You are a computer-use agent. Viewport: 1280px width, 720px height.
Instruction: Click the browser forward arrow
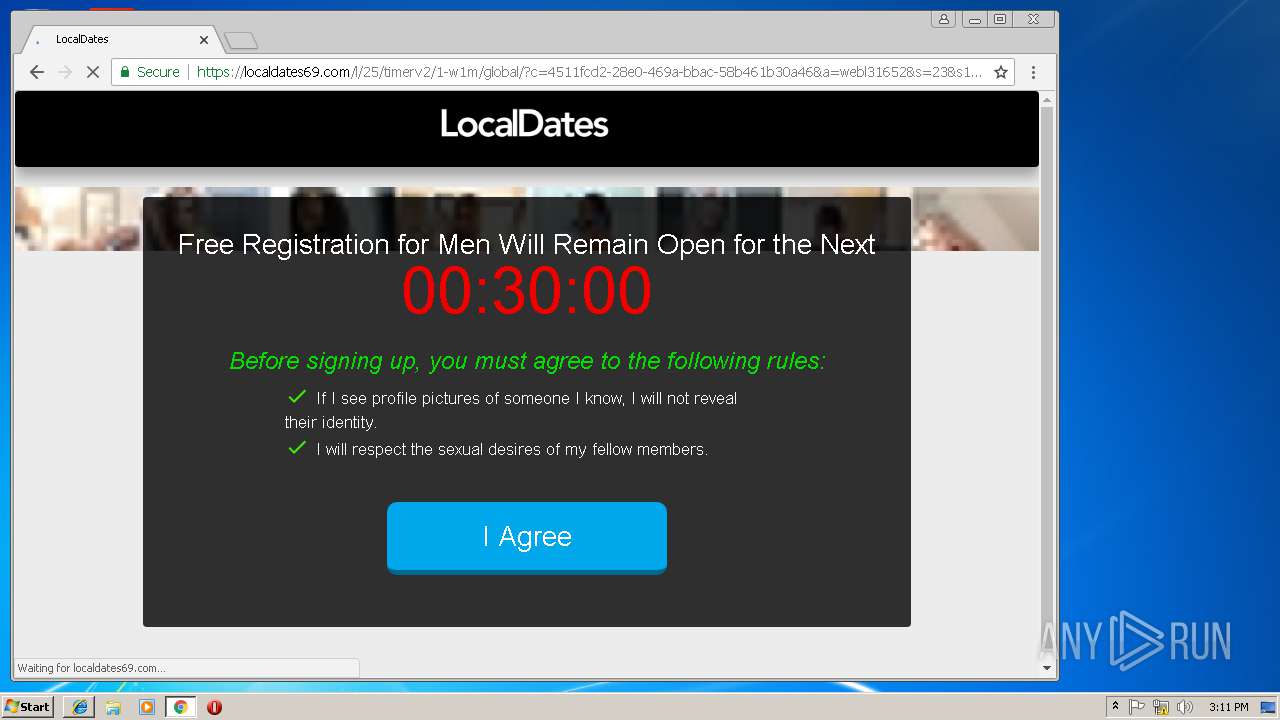pos(65,72)
